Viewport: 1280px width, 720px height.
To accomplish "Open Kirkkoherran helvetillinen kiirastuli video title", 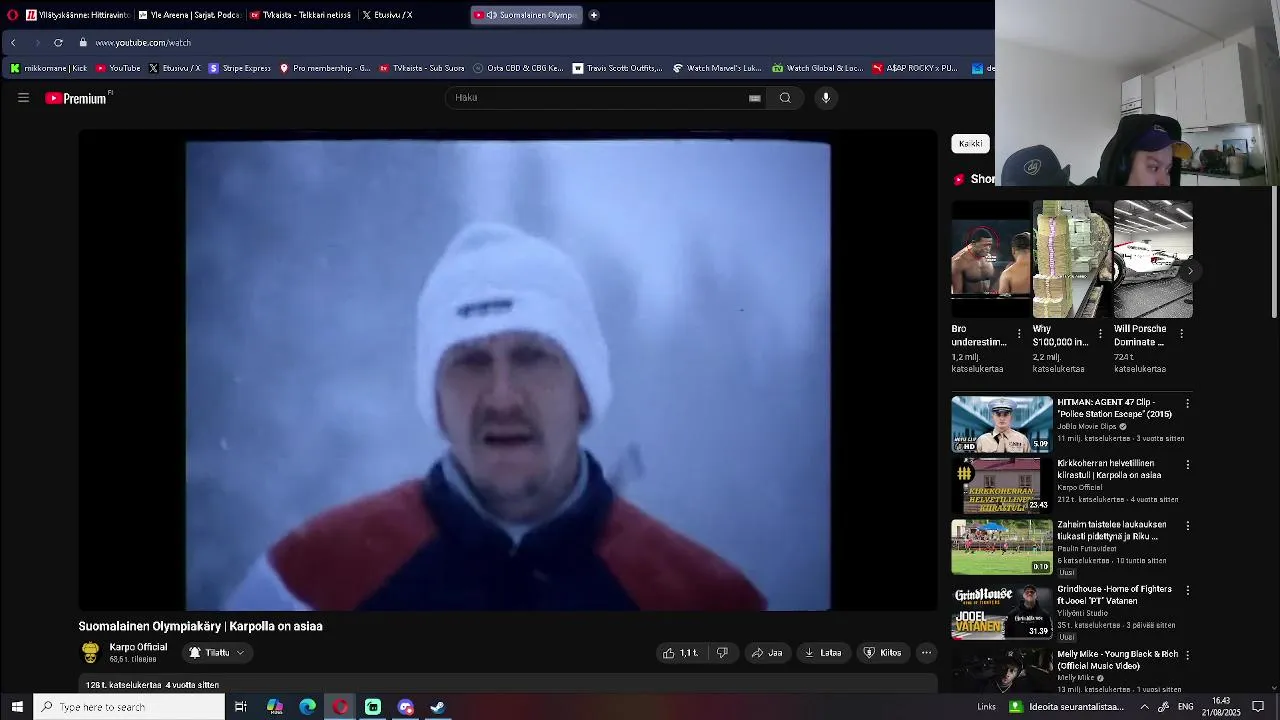I will pos(1109,469).
